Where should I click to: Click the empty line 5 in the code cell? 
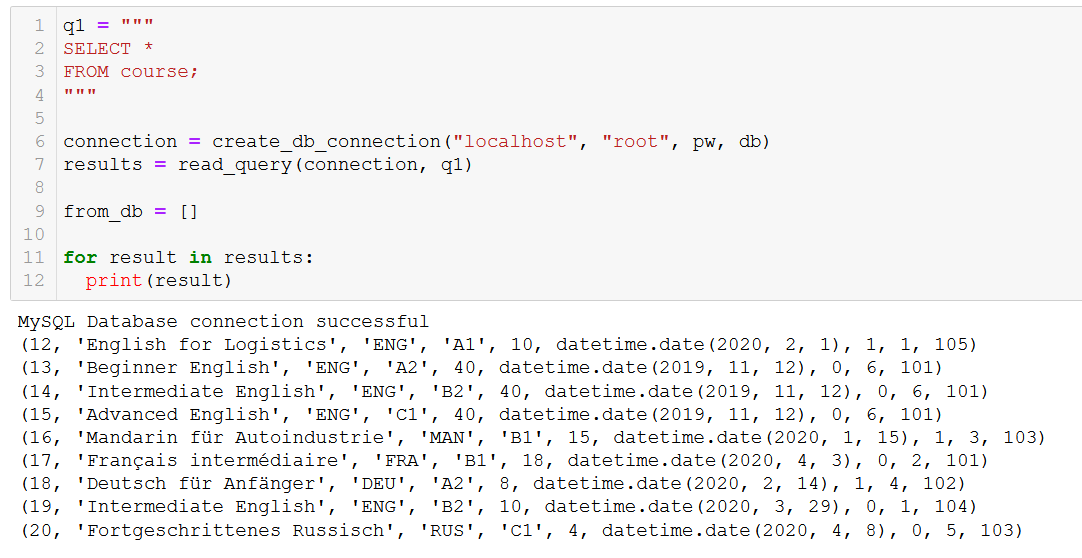pos(300,118)
